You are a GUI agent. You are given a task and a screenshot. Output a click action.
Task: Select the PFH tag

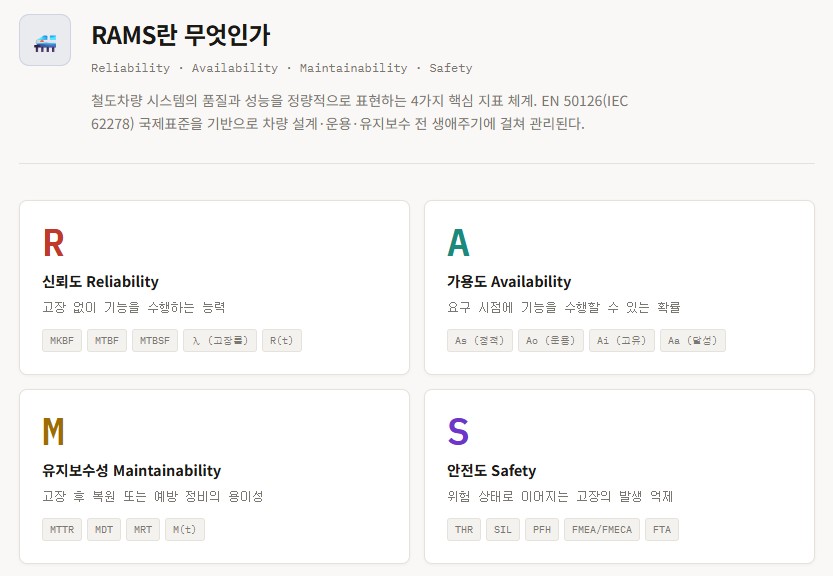pos(542,530)
